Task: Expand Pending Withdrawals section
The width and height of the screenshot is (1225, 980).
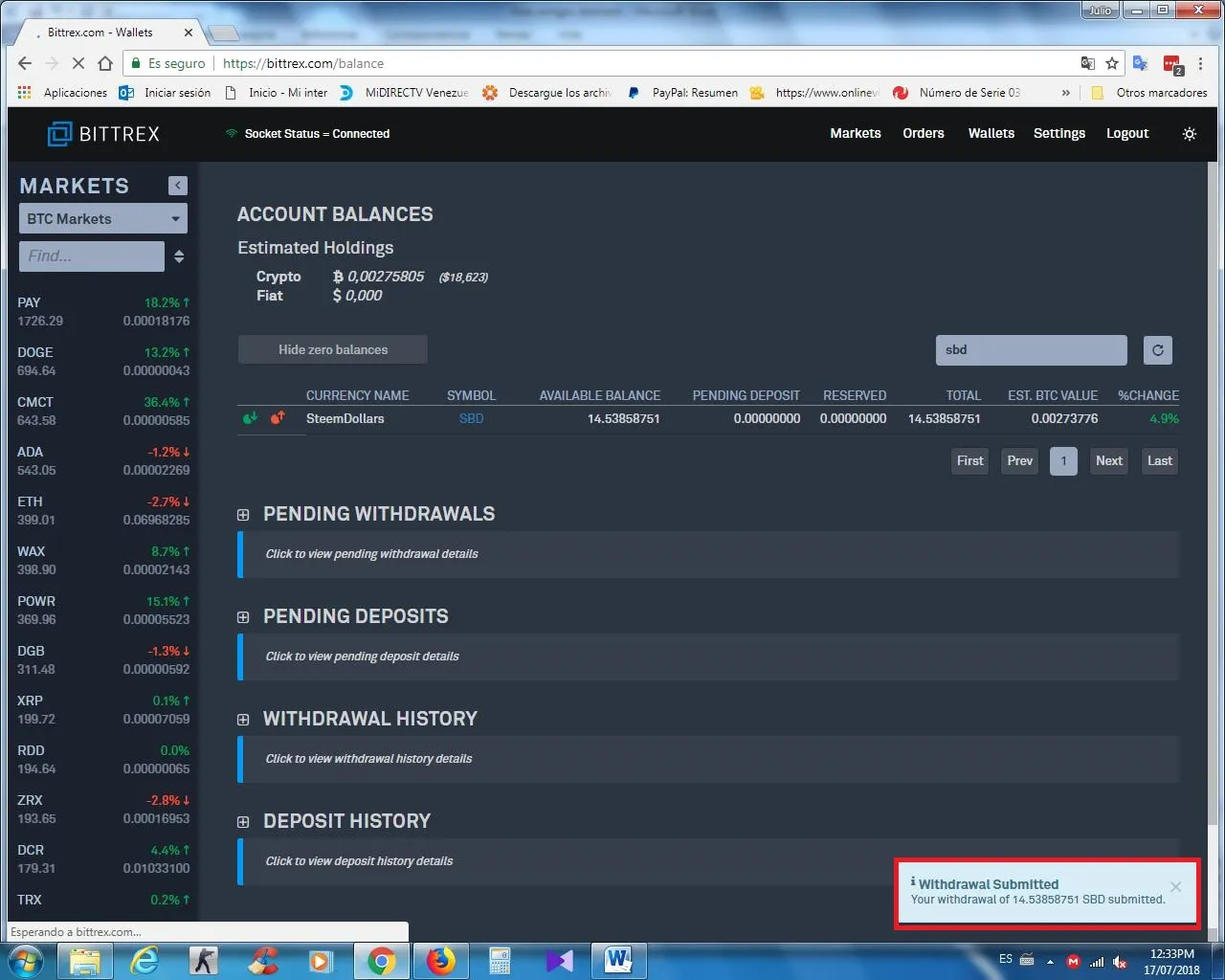Action: point(243,515)
